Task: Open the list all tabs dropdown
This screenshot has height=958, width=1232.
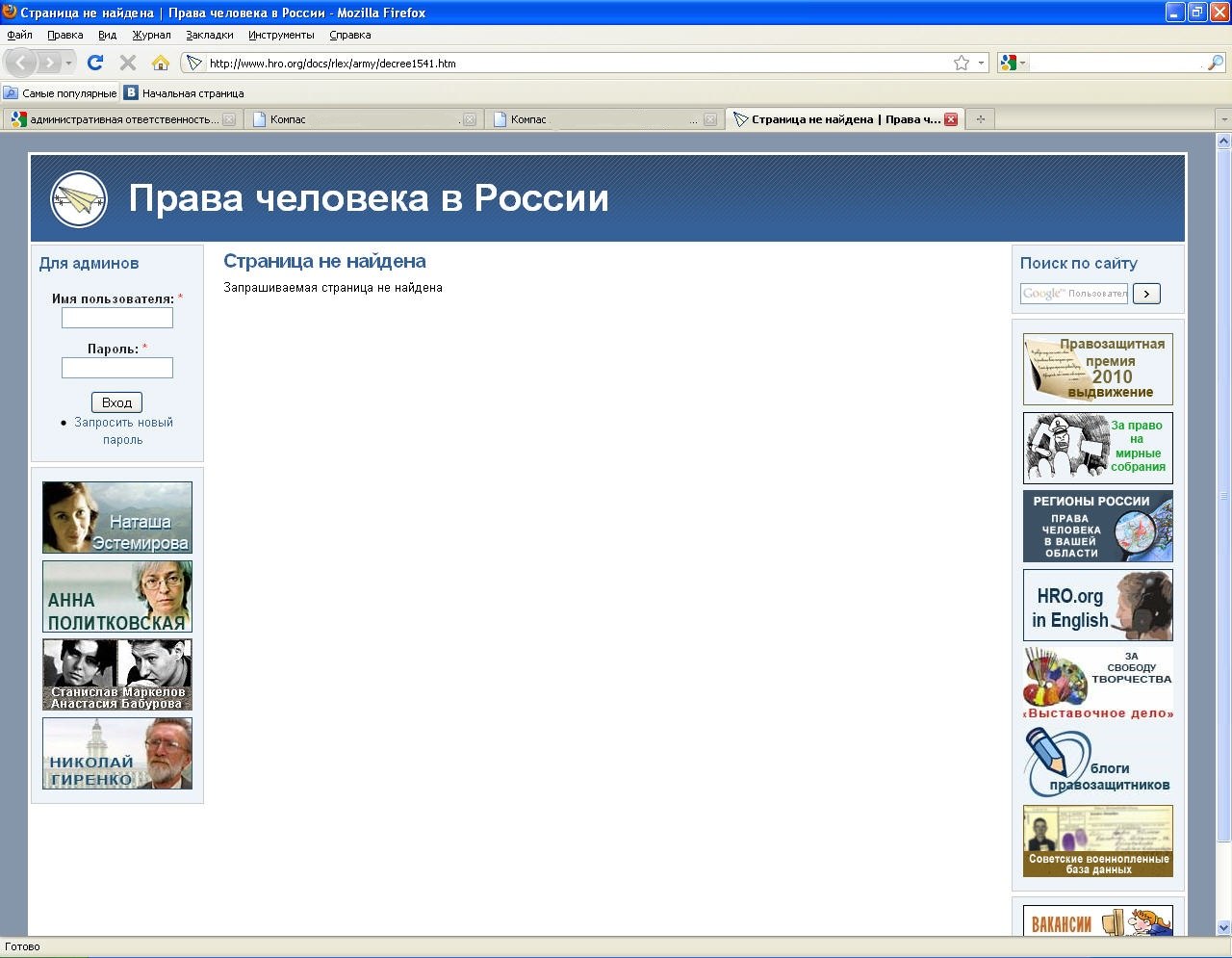Action: coord(1223,119)
